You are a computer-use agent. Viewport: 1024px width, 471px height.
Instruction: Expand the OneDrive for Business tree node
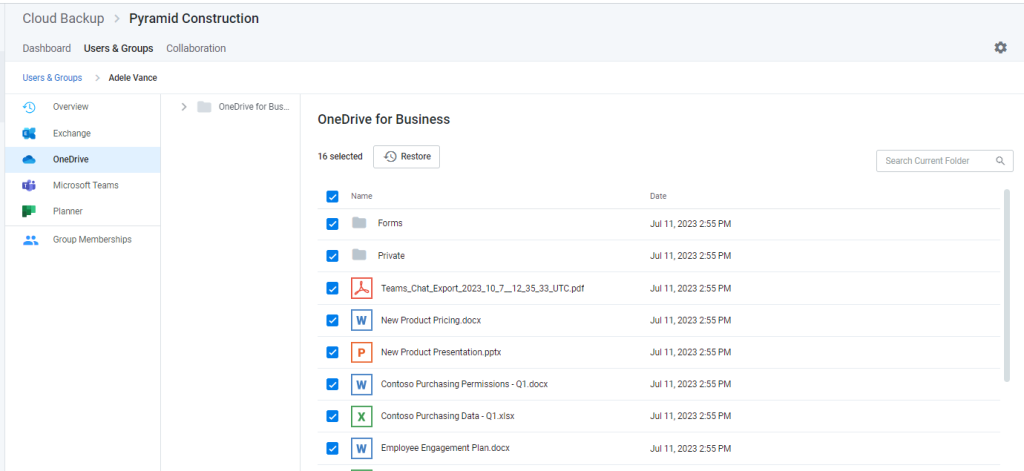(x=184, y=106)
